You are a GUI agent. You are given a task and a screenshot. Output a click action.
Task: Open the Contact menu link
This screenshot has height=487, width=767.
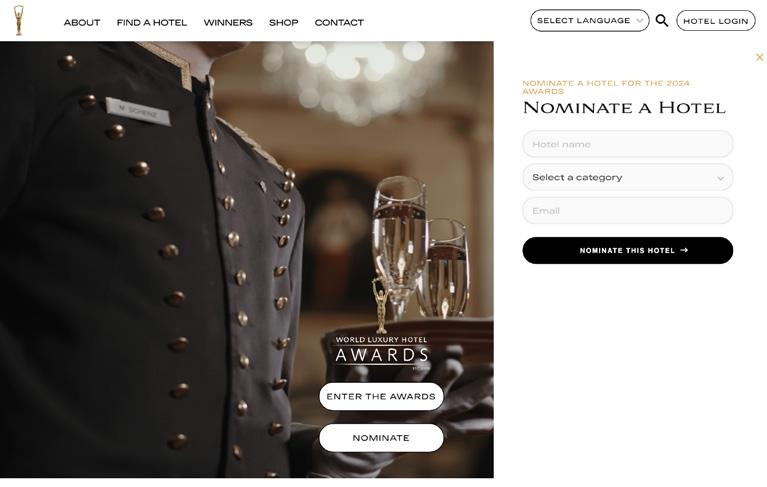(339, 22)
